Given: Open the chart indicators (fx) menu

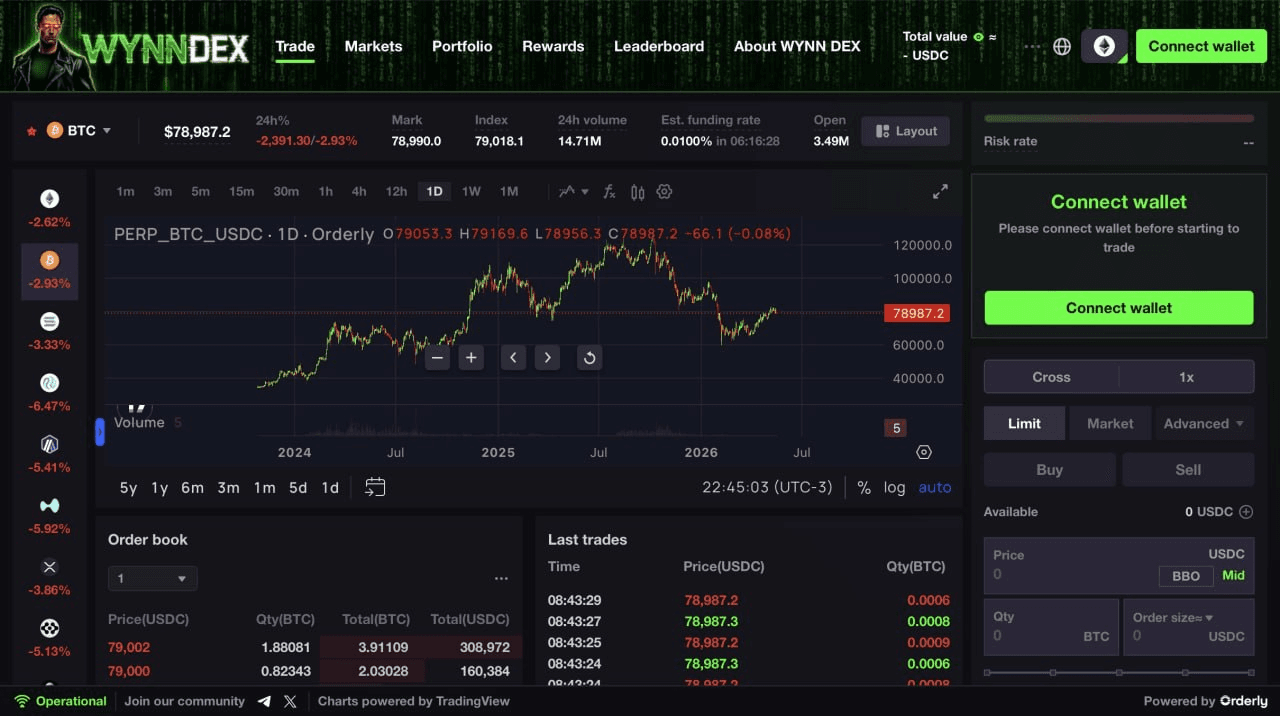Looking at the screenshot, I should pos(609,191).
